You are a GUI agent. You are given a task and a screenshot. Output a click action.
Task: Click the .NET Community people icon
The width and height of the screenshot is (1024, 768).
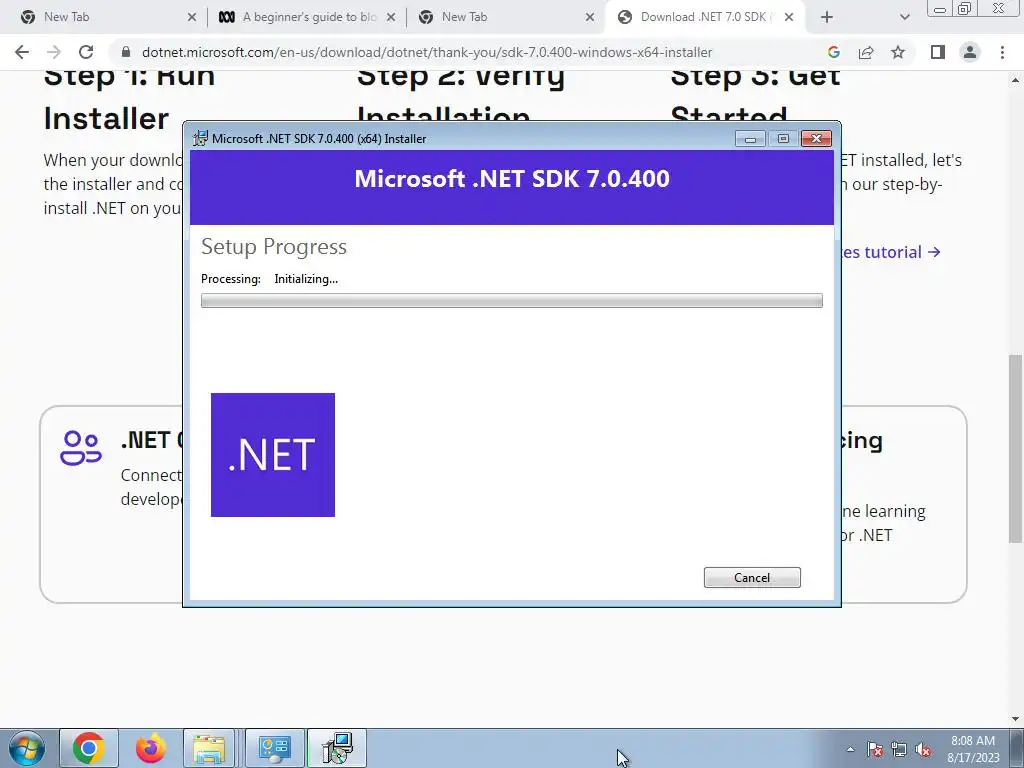(x=81, y=448)
